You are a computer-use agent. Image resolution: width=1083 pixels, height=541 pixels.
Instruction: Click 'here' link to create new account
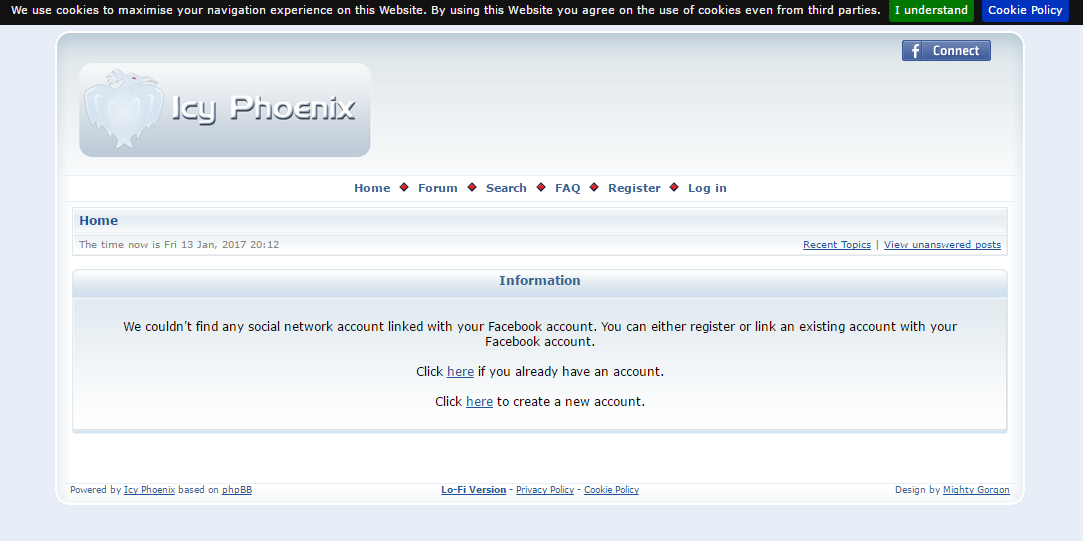click(x=479, y=402)
